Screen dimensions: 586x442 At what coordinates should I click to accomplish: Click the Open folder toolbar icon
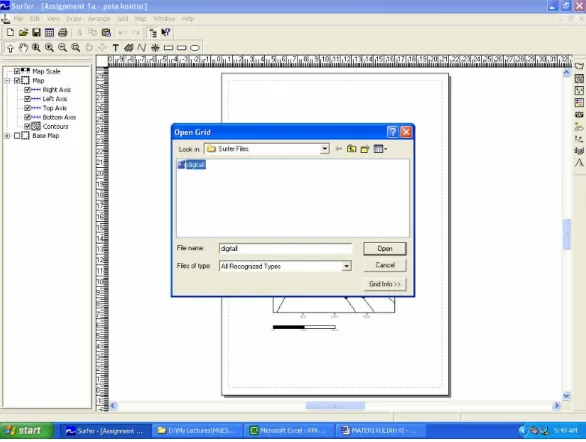click(23, 33)
